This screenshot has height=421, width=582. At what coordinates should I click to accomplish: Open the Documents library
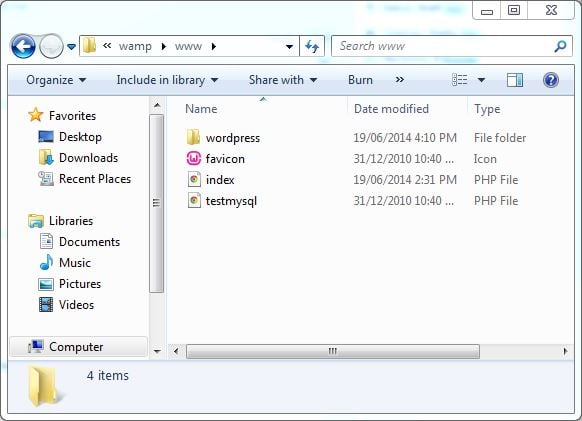(x=89, y=242)
